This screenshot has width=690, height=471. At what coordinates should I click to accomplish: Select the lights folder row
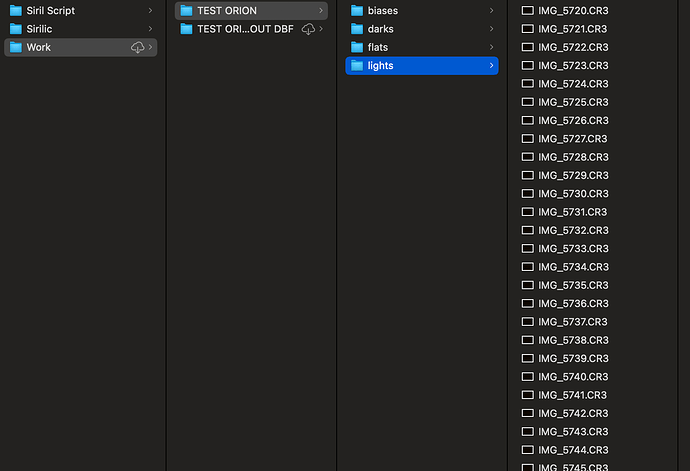[420, 66]
